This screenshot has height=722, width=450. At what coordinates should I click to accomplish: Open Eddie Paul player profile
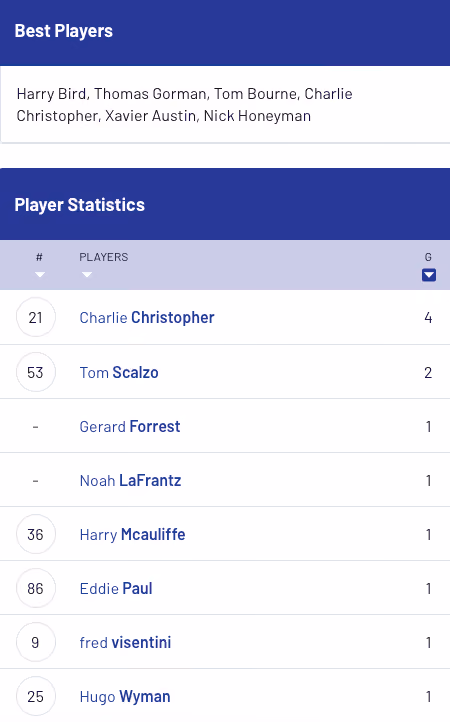[x=116, y=588]
